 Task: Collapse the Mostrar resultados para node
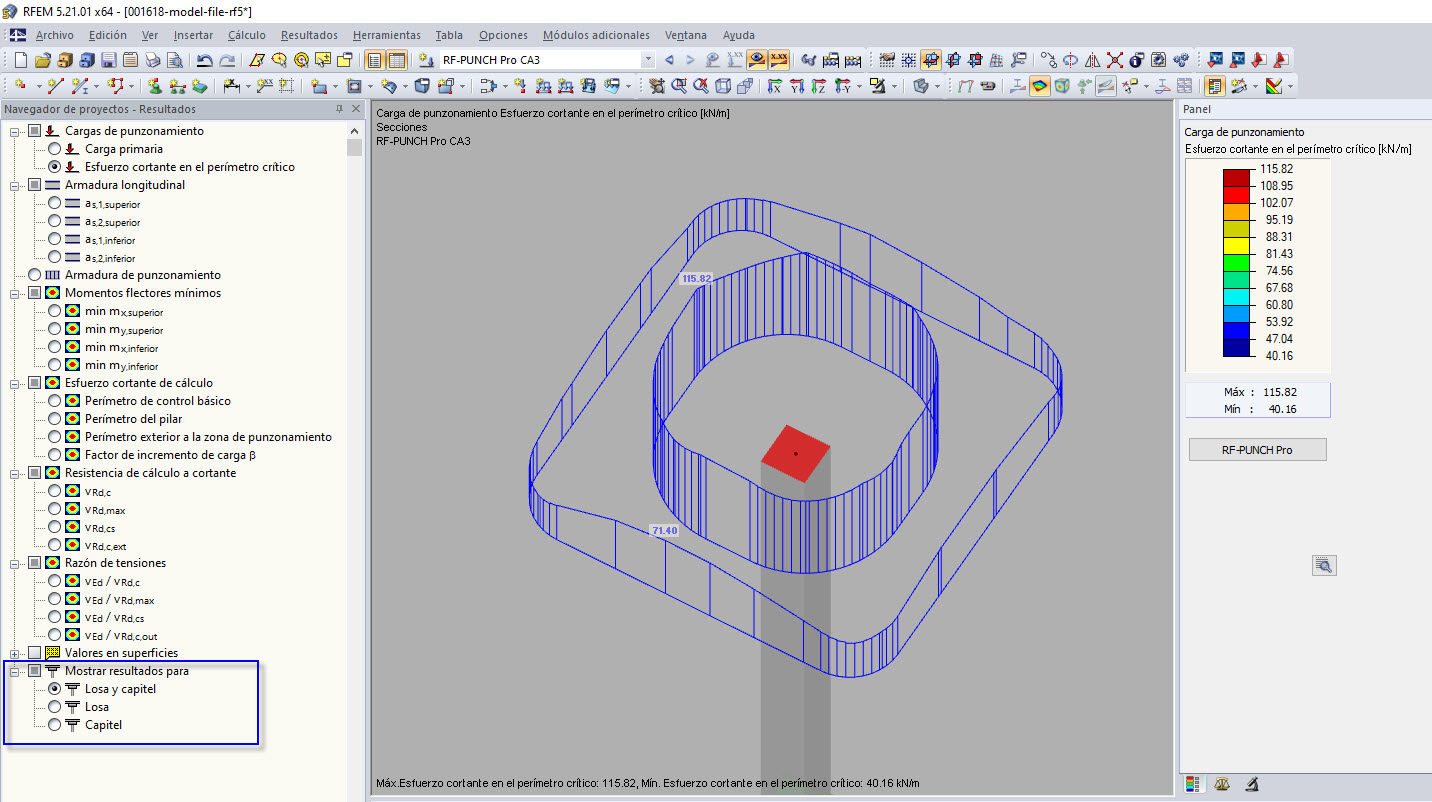[15, 671]
